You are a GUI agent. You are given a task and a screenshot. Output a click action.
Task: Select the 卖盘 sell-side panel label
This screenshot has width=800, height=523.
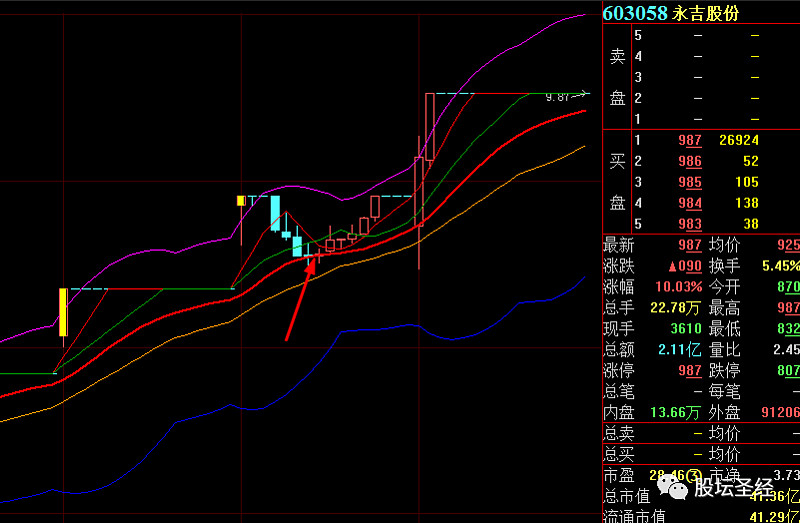pos(617,77)
